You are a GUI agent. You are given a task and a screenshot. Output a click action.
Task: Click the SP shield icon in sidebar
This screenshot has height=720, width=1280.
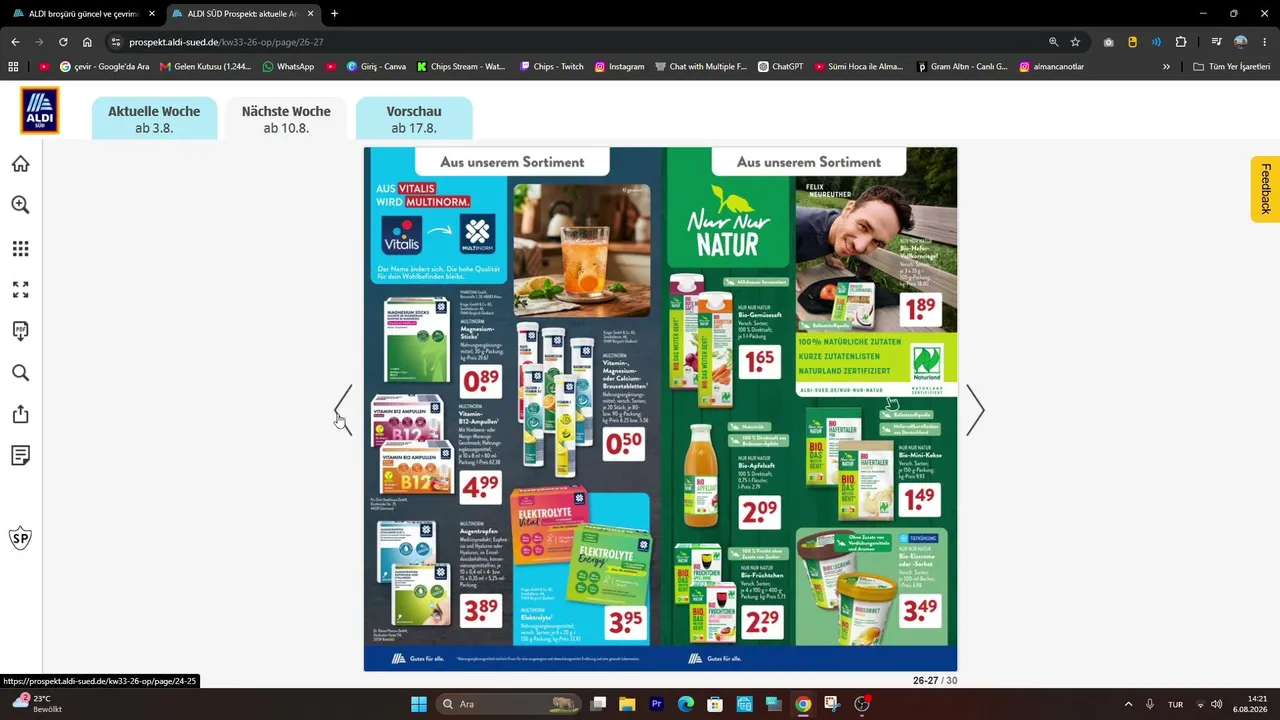20,539
